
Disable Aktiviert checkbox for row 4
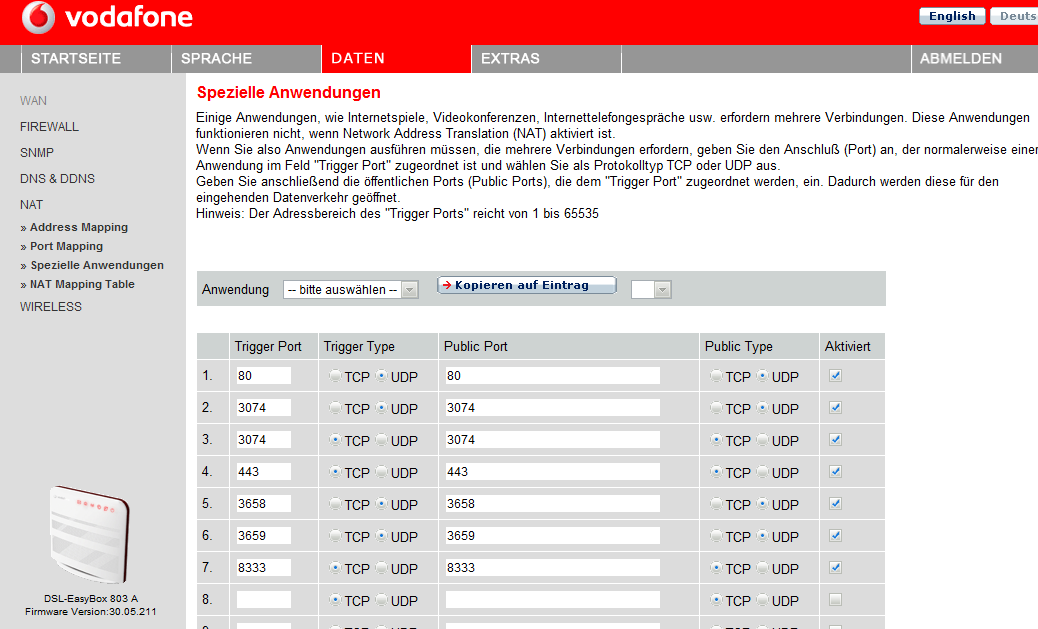[835, 472]
